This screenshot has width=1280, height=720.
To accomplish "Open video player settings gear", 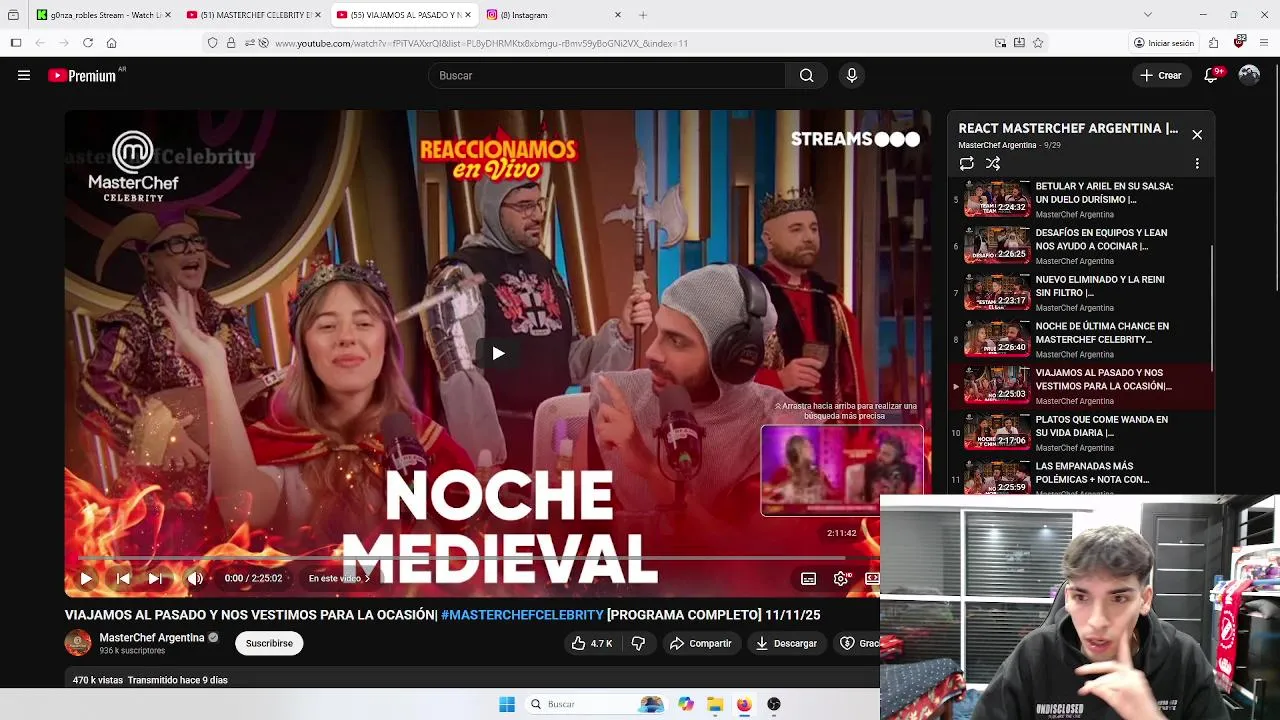I will [841, 578].
